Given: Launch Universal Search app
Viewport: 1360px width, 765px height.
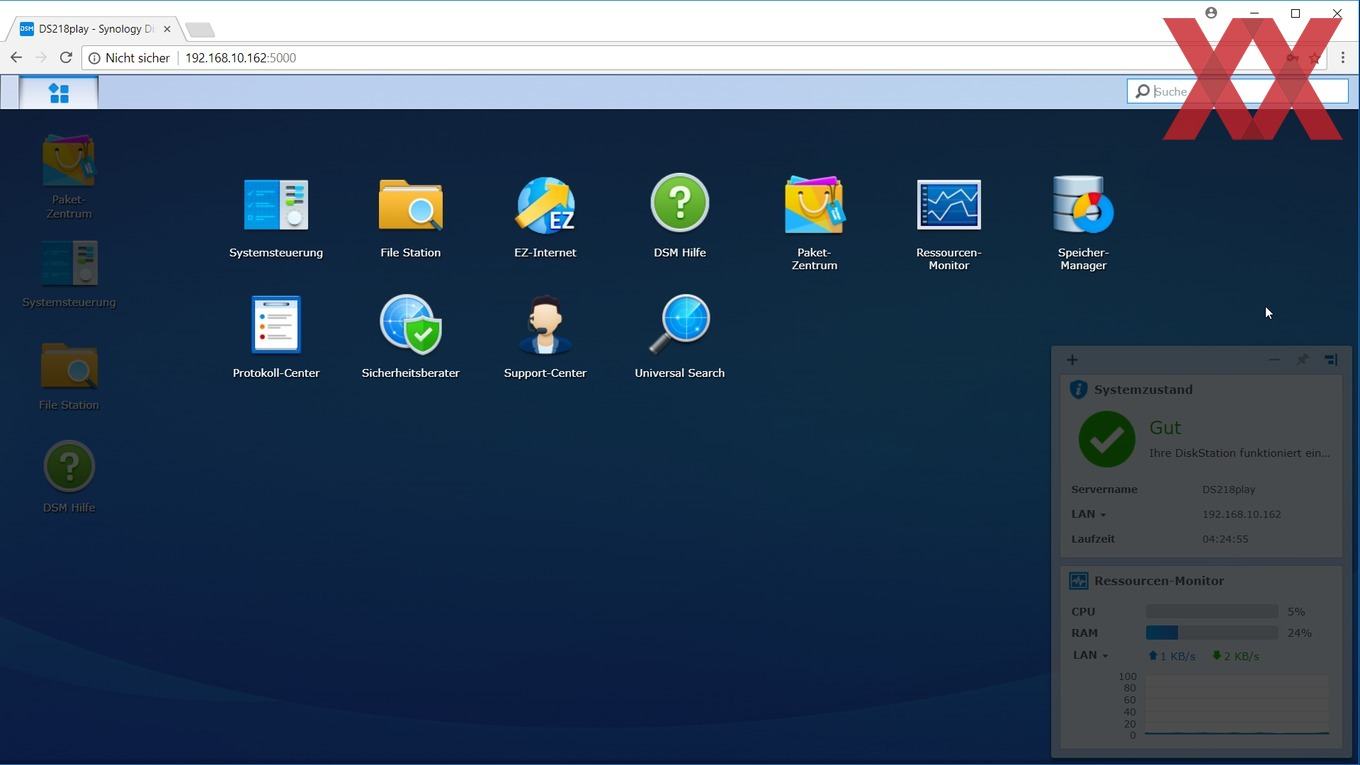Looking at the screenshot, I should point(680,337).
